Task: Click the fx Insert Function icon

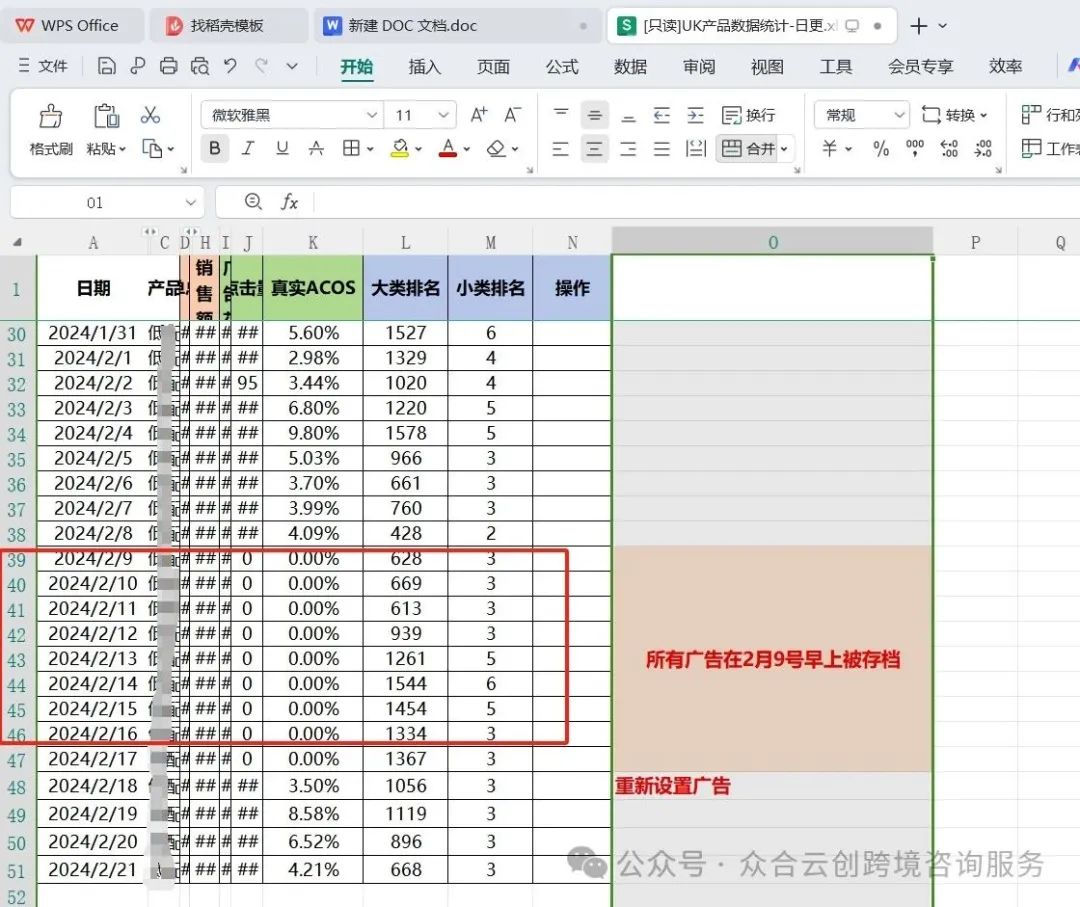Action: click(289, 202)
